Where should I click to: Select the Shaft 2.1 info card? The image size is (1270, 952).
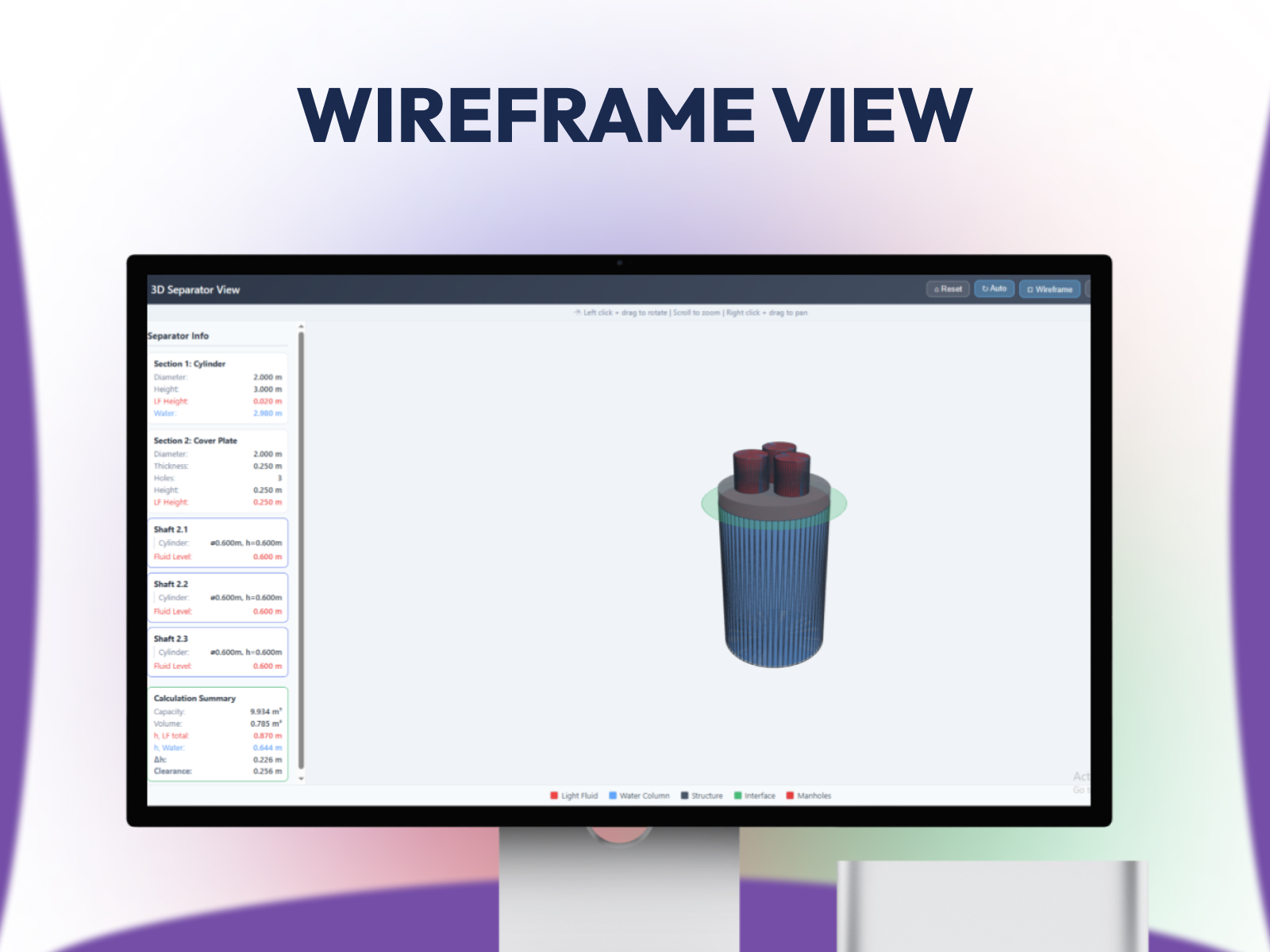point(217,543)
